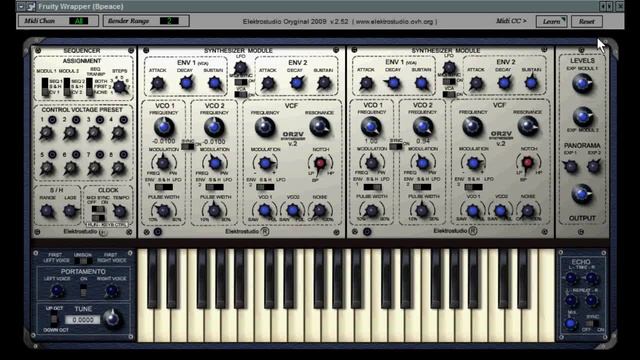
Task: Toggle the MODUL 2 assignment switch in Sequencer
Action: [67, 87]
